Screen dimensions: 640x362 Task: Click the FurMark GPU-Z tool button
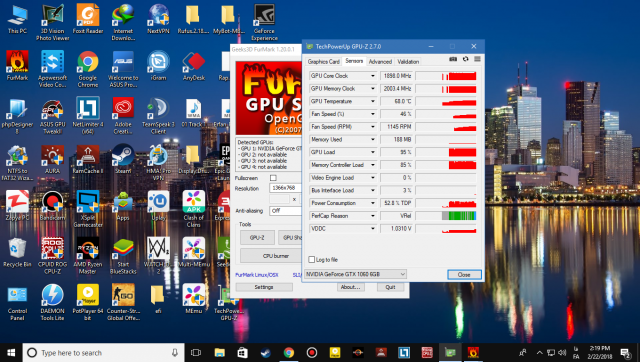click(257, 238)
